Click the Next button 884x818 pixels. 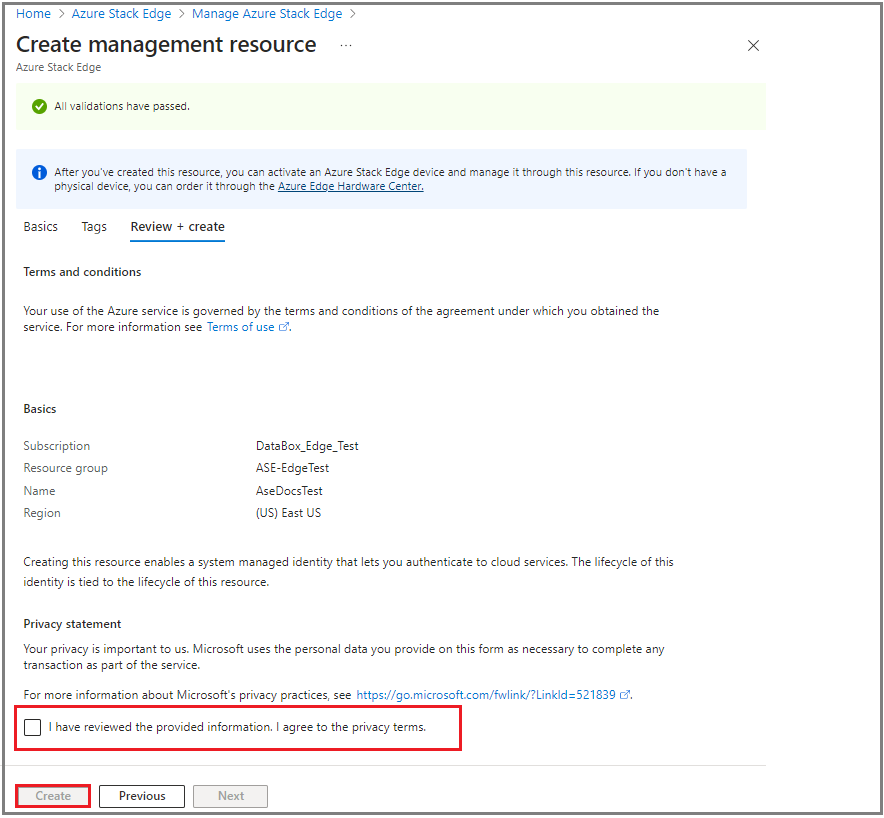click(230, 795)
